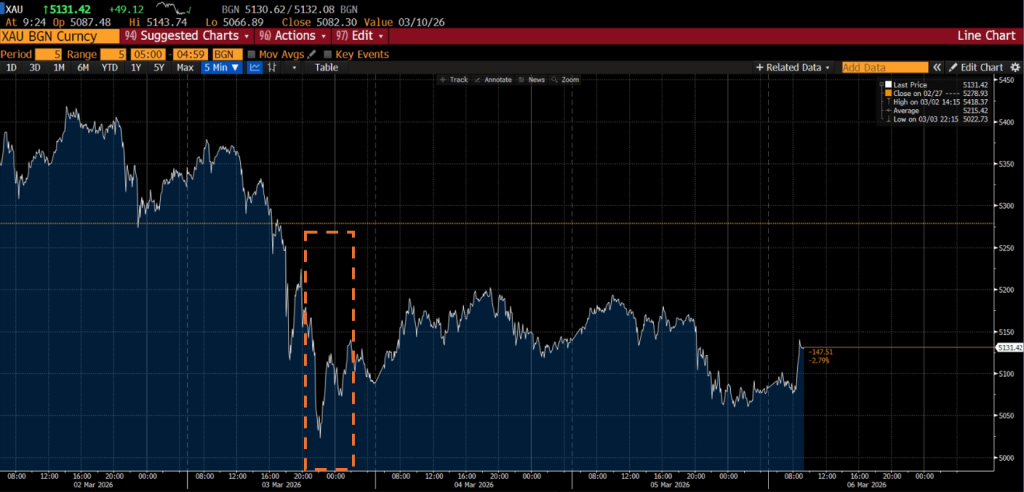Enable the Key Events checkbox

tap(327, 54)
